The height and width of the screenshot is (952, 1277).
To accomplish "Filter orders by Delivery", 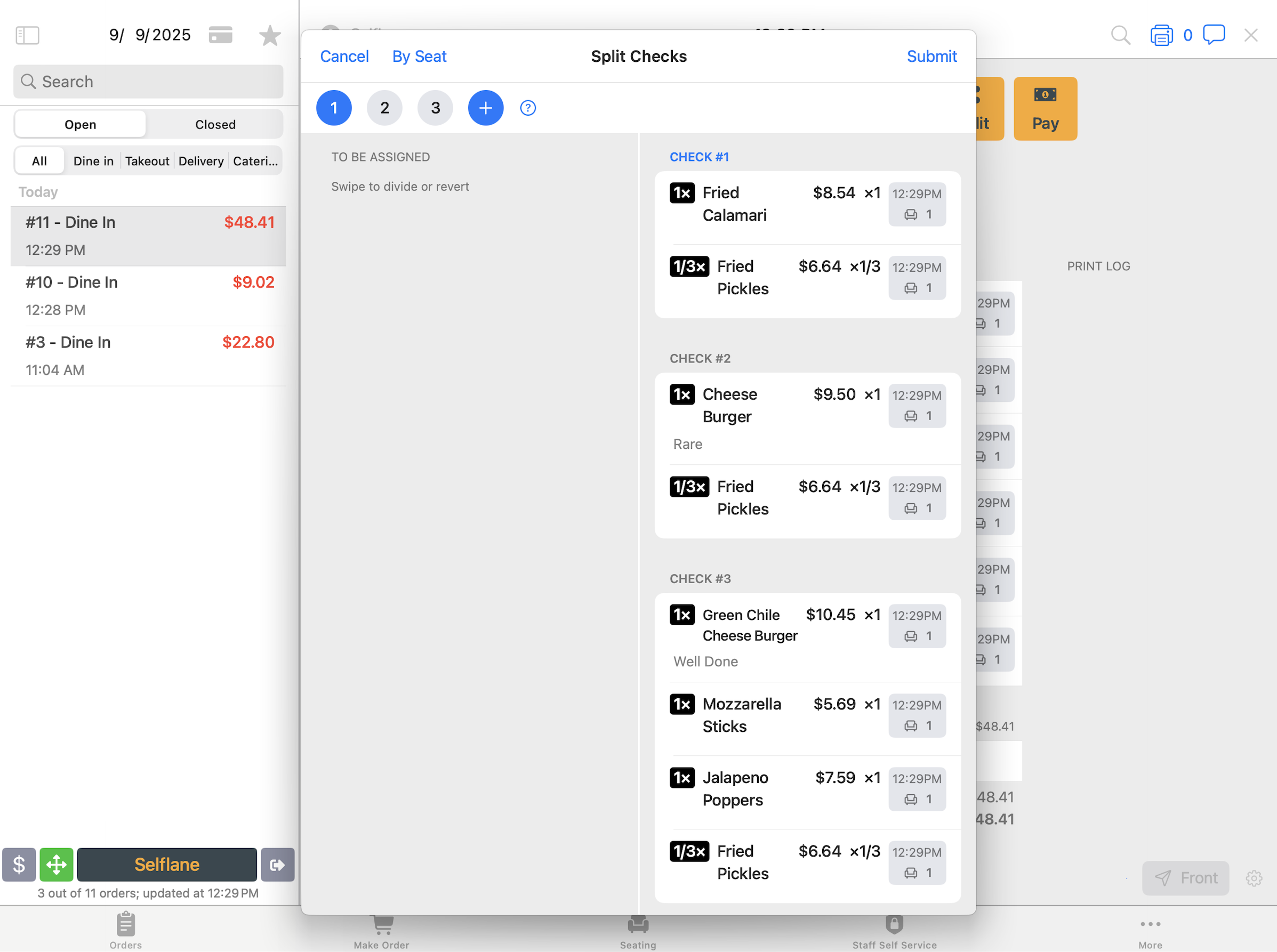I will click(200, 162).
